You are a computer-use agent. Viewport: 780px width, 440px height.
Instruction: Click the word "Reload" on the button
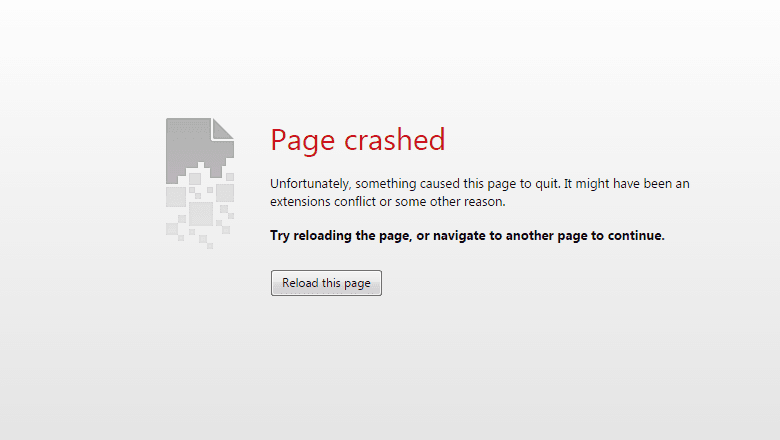300,283
